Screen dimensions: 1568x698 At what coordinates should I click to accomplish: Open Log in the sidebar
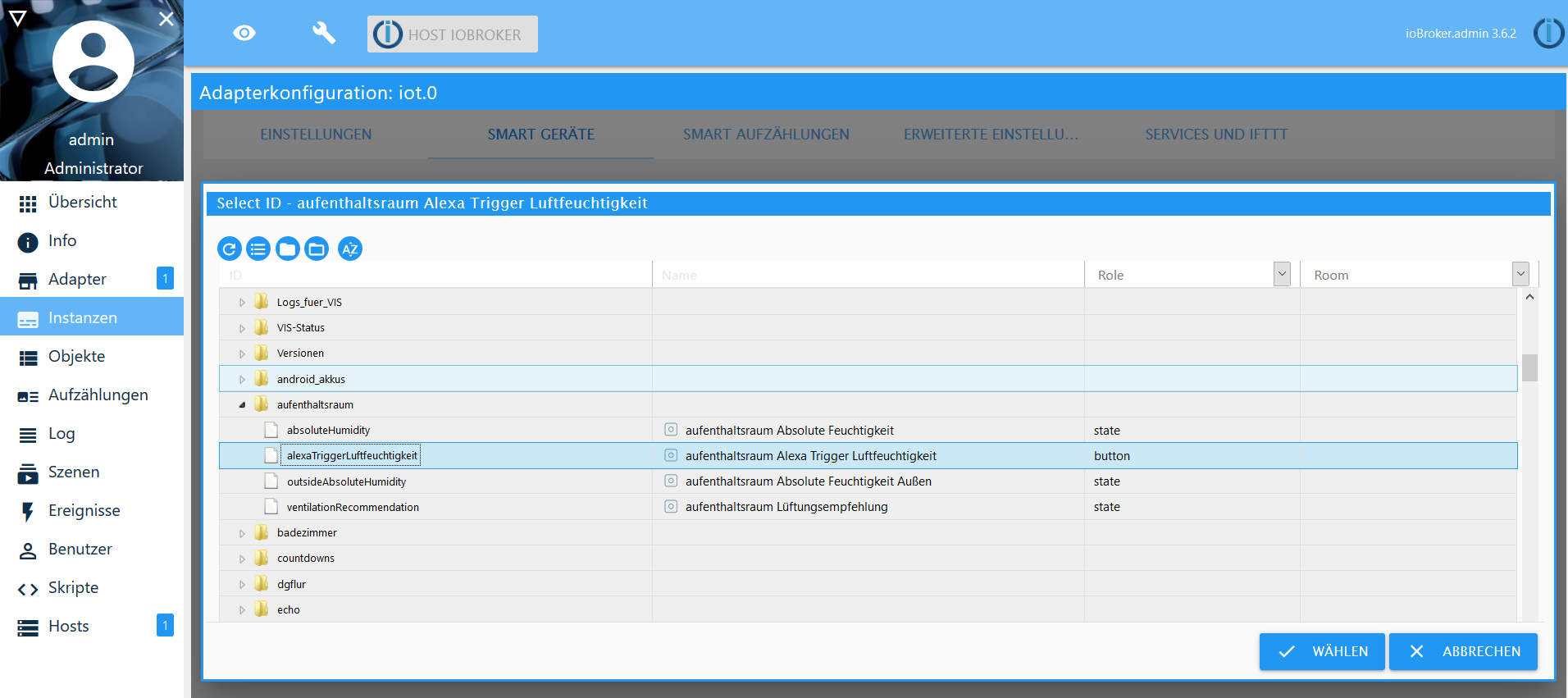pyautogui.click(x=92, y=433)
